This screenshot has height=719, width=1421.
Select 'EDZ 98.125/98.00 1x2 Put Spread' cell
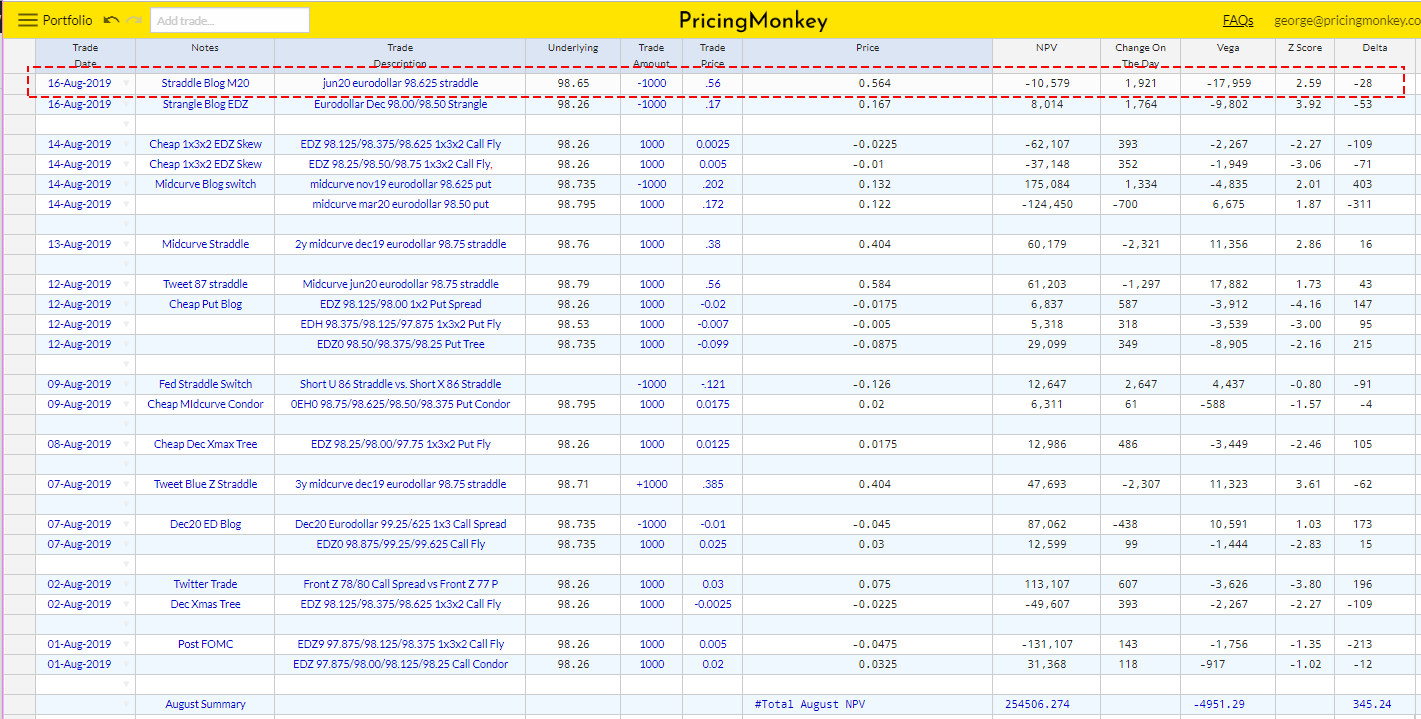click(x=400, y=304)
